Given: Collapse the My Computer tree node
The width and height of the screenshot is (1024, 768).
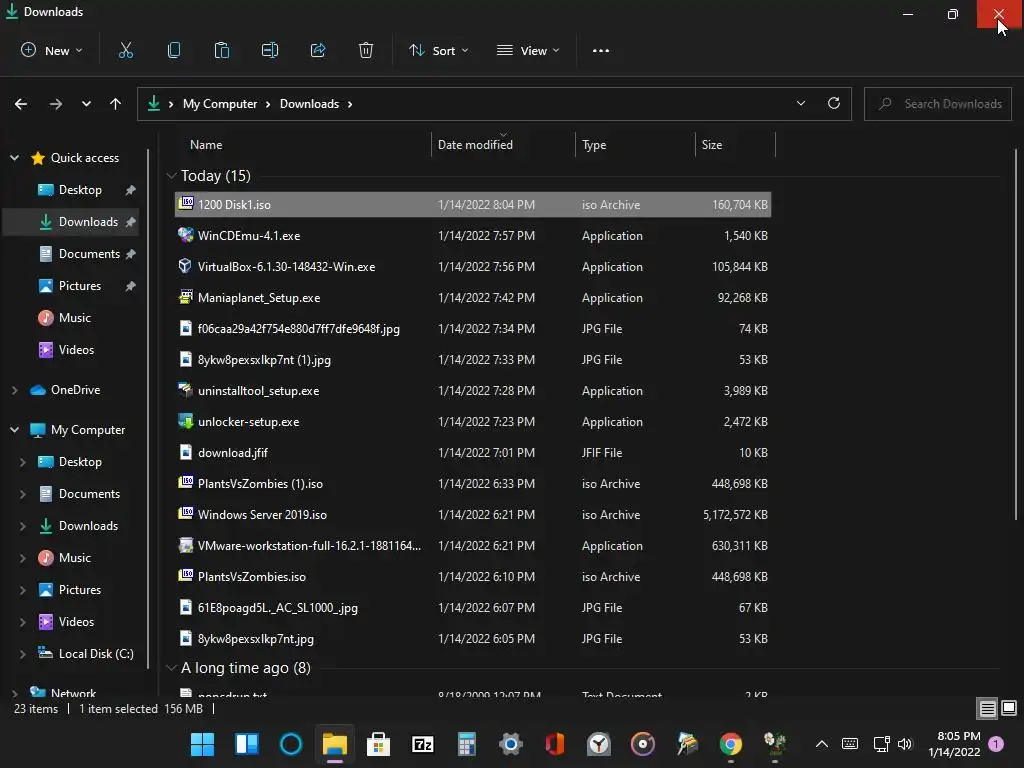Looking at the screenshot, I should tap(14, 430).
